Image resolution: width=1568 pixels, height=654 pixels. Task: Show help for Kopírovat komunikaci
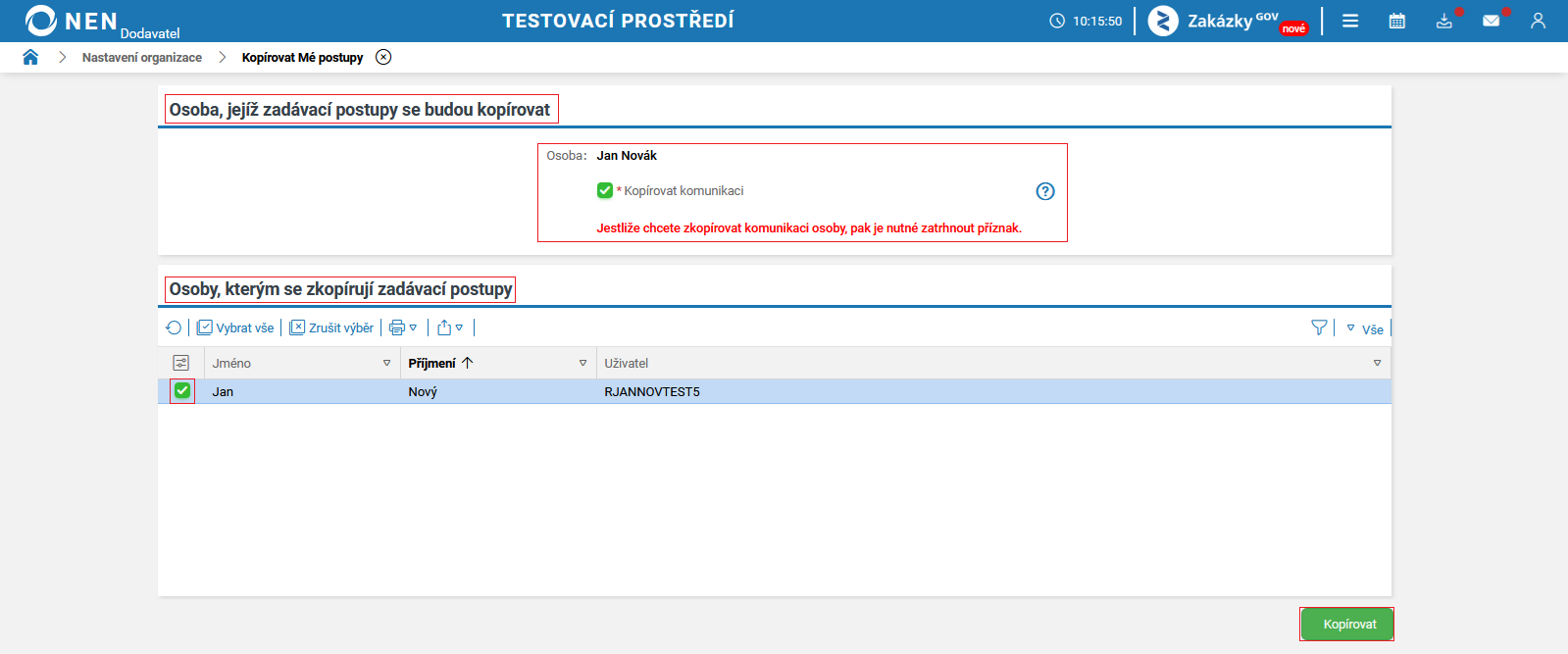[1045, 191]
